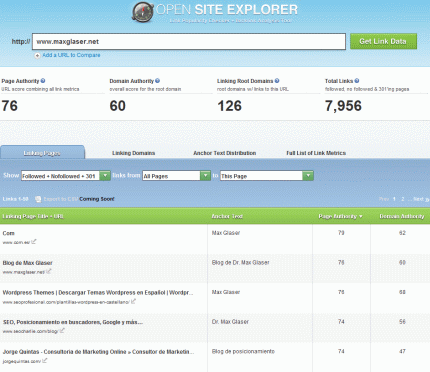Open the Wordpress Themes linking page title

click(x=98, y=293)
